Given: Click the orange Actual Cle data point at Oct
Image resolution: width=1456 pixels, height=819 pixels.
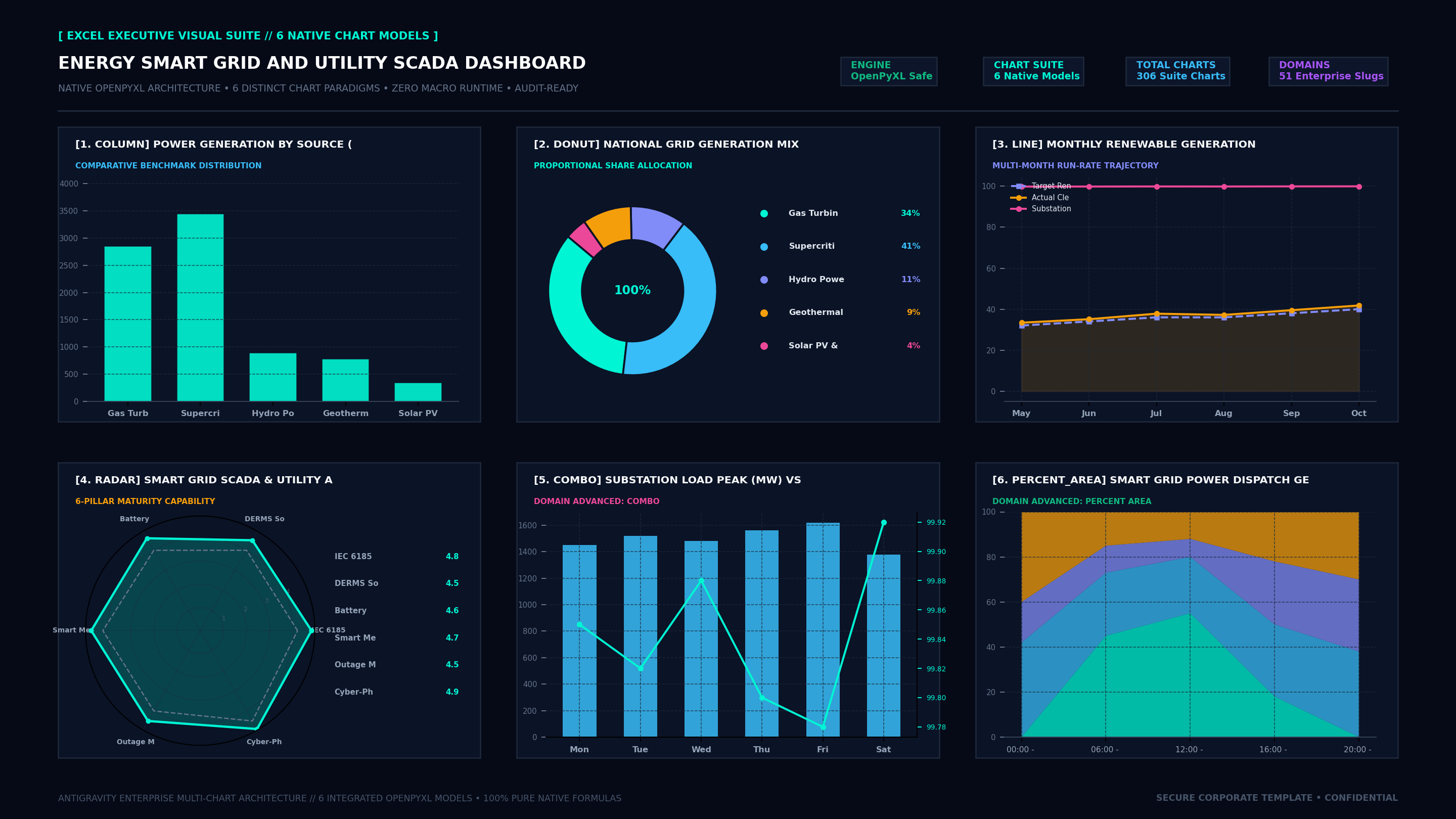Looking at the screenshot, I should 1359,306.
